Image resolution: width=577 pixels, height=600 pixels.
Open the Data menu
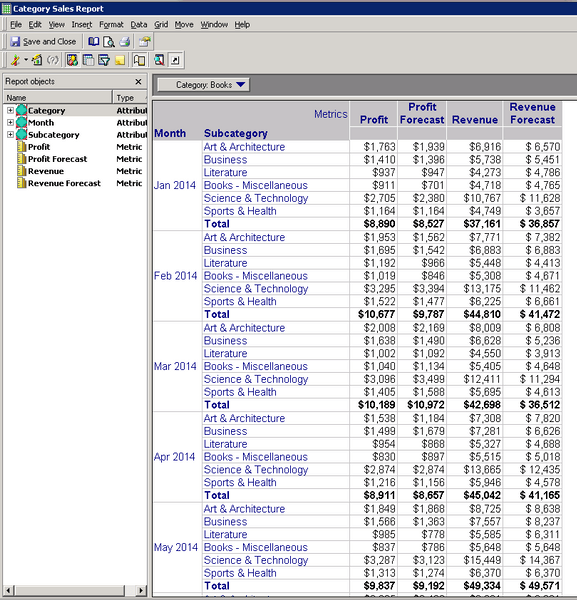pos(139,24)
